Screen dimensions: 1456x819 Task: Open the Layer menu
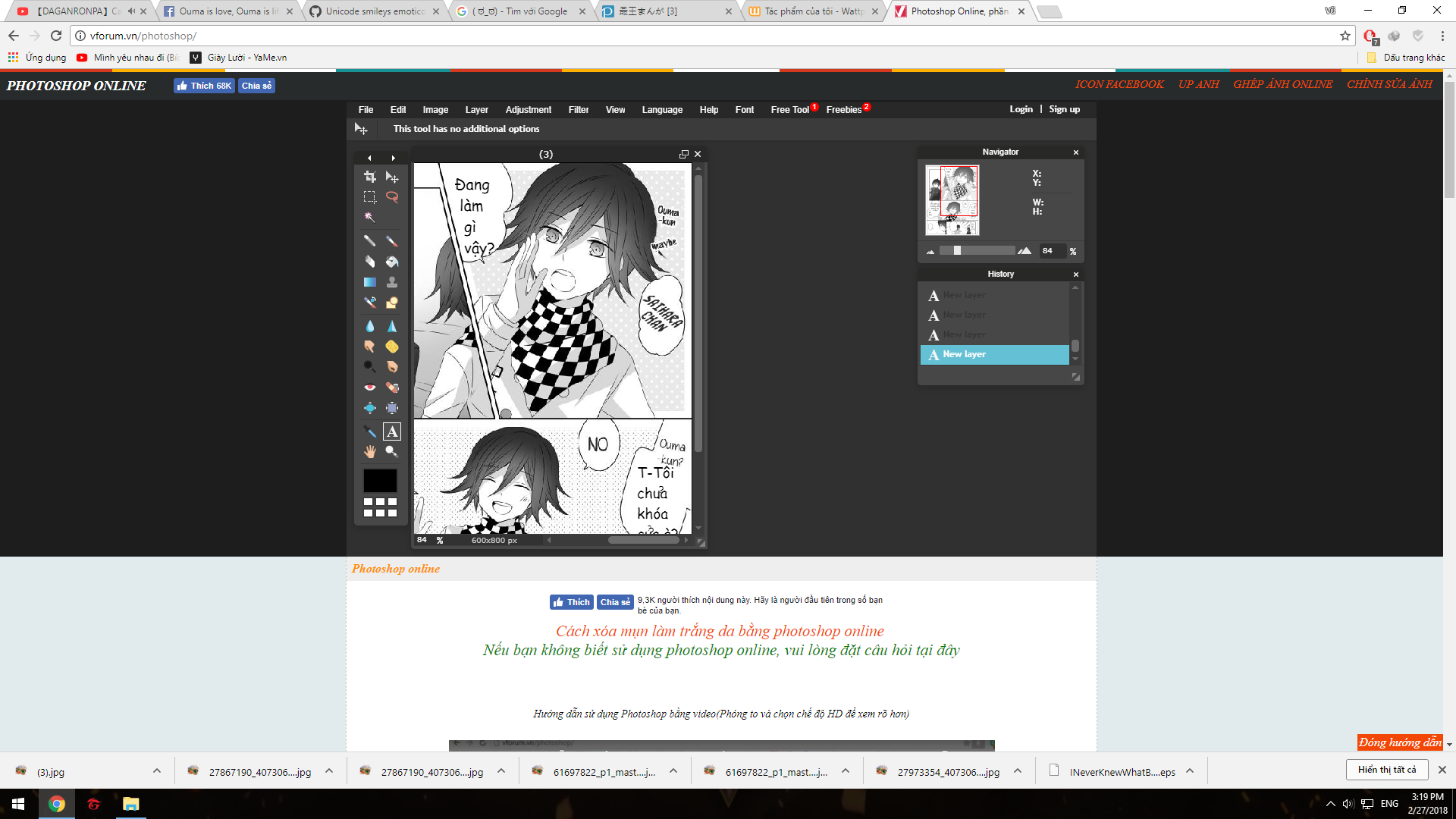click(476, 110)
